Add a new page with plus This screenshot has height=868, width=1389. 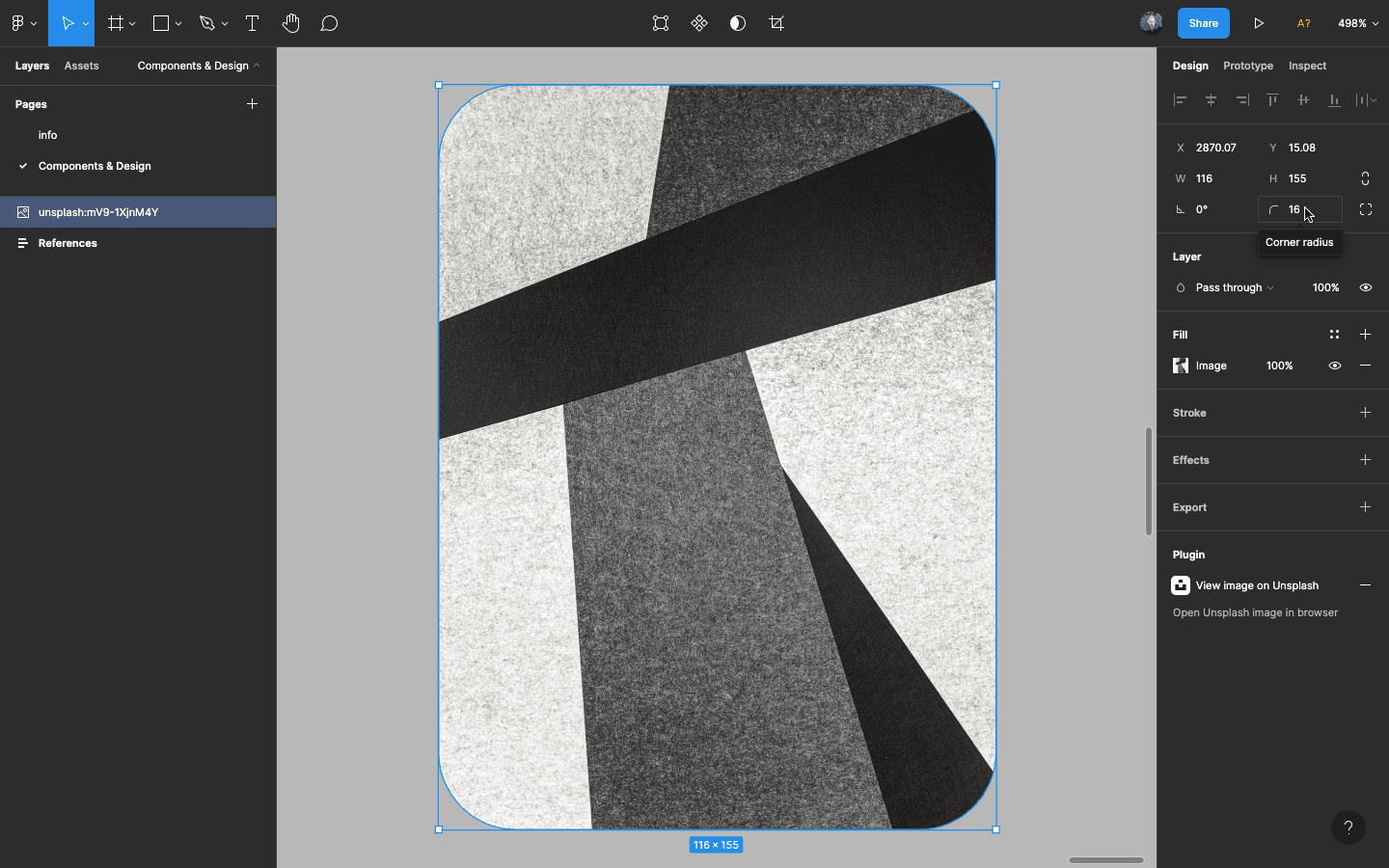click(252, 104)
